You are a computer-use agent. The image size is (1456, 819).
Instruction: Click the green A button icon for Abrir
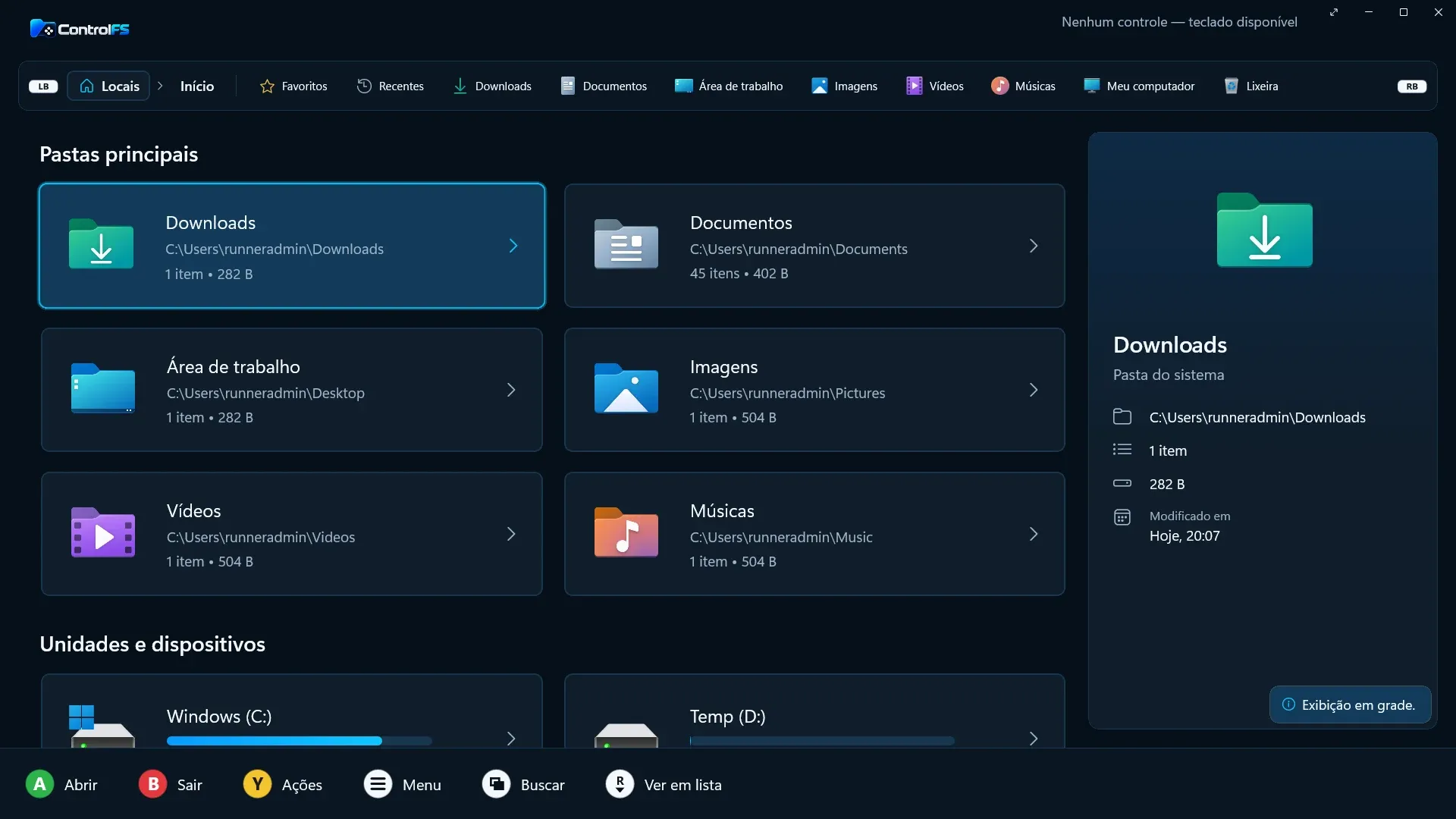[39, 784]
